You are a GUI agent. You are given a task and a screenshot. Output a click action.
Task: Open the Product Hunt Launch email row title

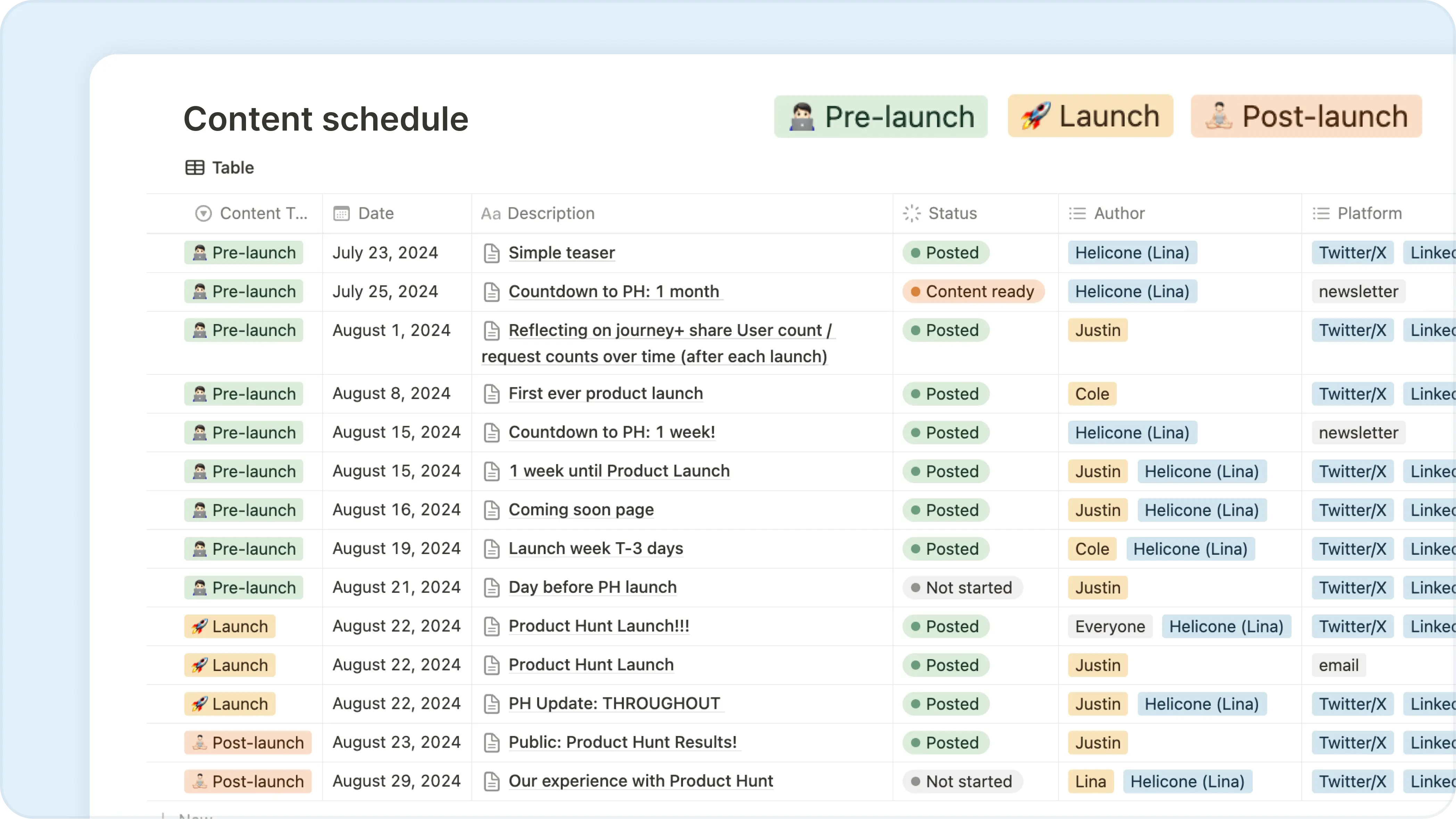coord(591,665)
